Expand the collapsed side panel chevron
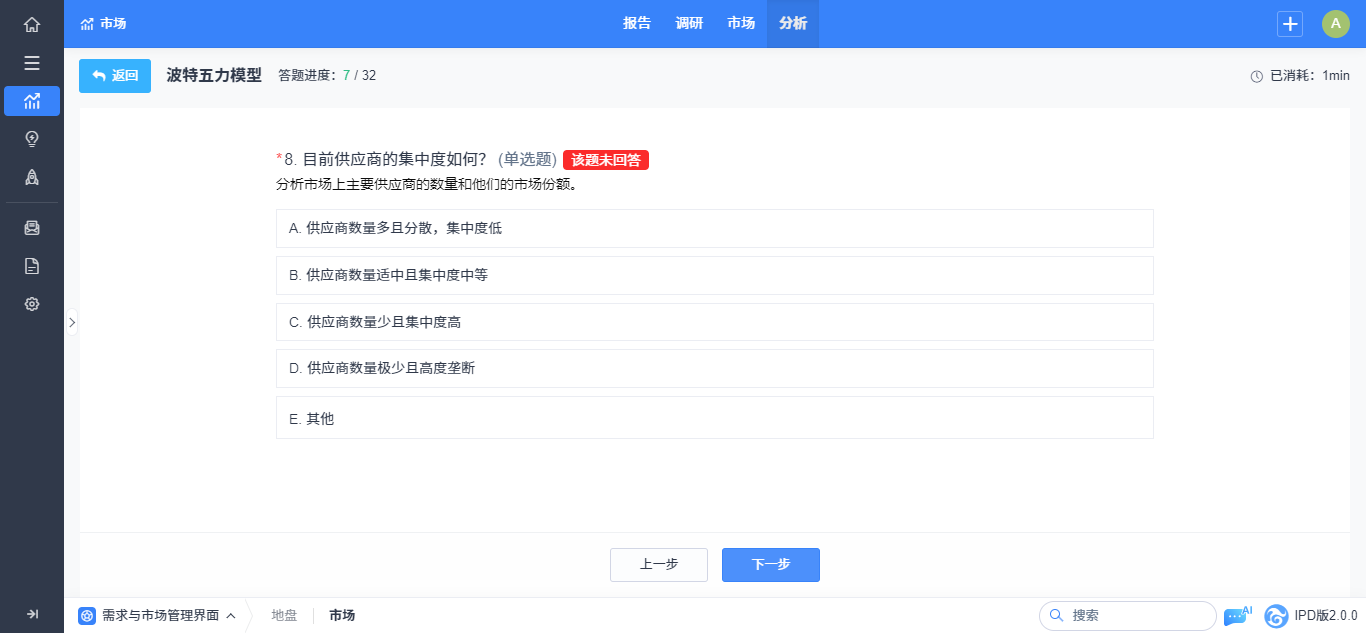The width and height of the screenshot is (1366, 633). tap(71, 322)
